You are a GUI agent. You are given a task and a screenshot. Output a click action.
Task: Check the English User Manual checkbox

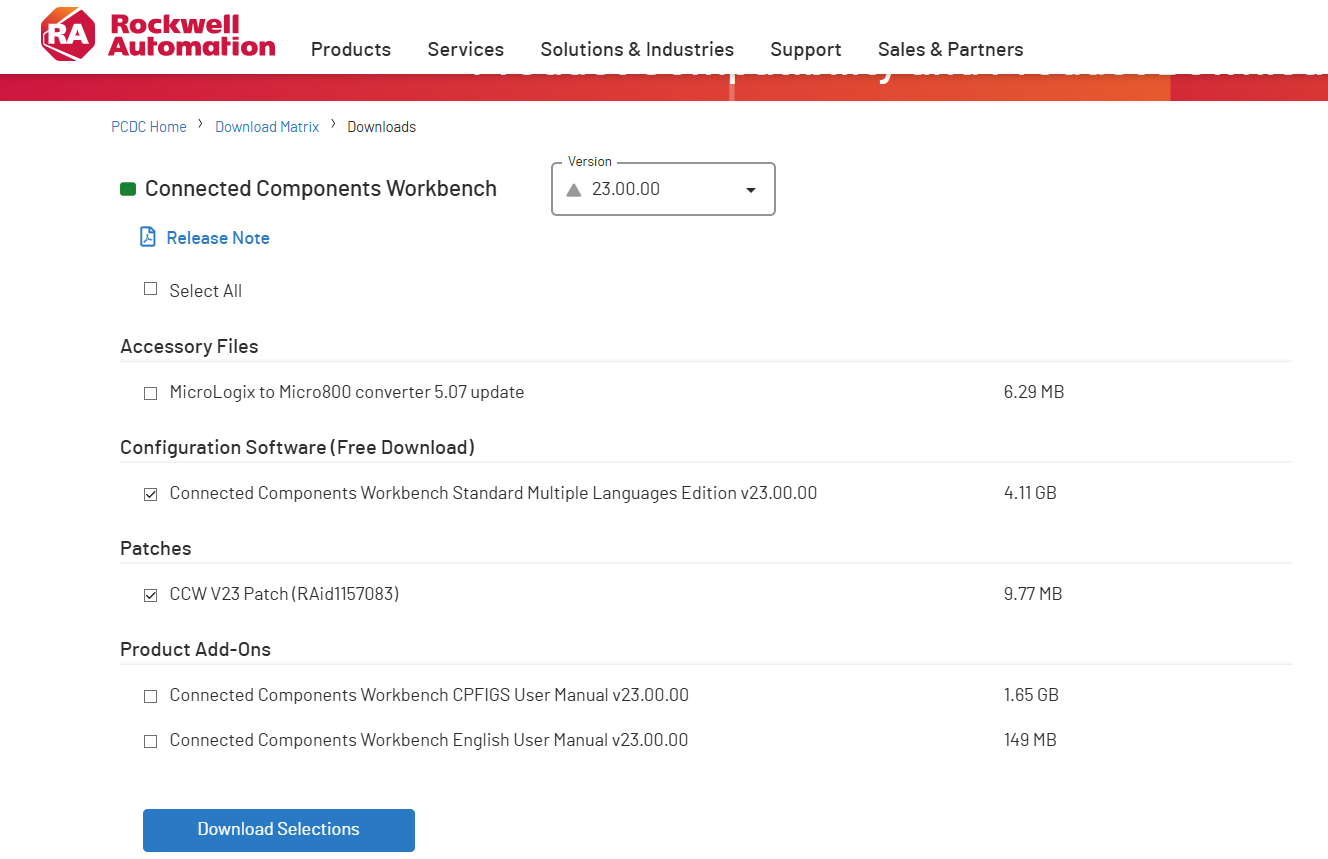pos(151,742)
